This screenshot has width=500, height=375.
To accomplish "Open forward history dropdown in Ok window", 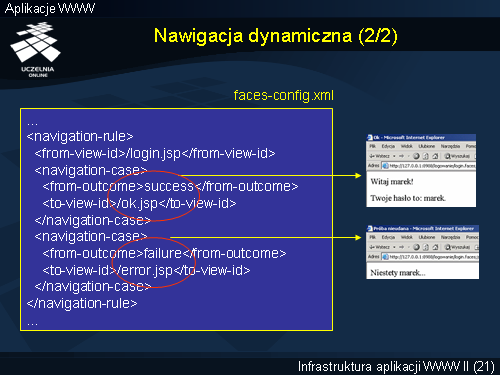I will coord(408,156).
